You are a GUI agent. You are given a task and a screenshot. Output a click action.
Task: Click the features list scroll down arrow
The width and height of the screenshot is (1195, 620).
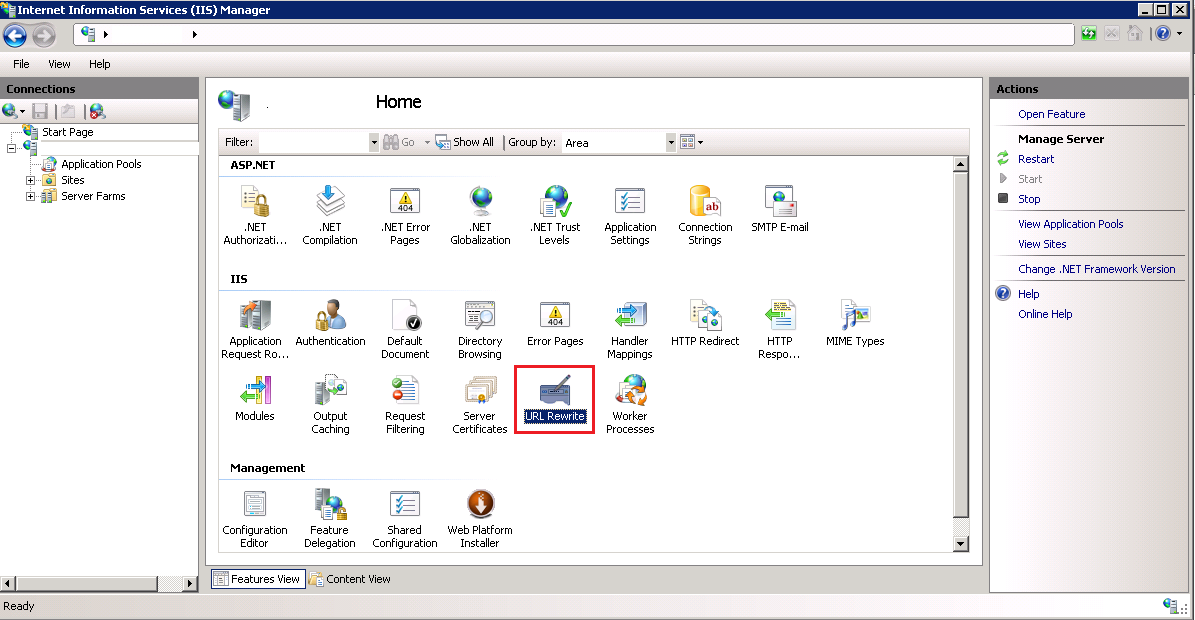[961, 544]
